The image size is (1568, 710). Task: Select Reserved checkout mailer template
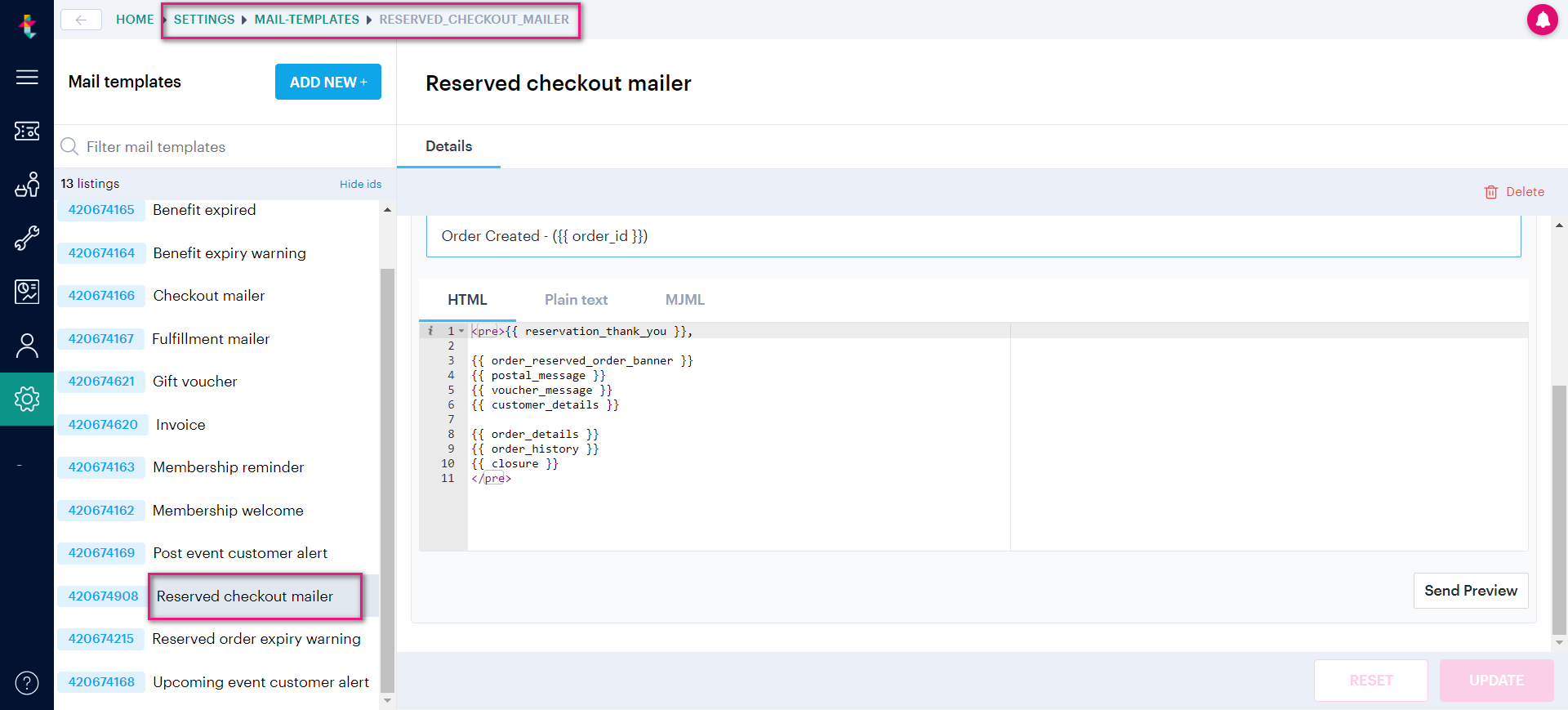point(245,596)
